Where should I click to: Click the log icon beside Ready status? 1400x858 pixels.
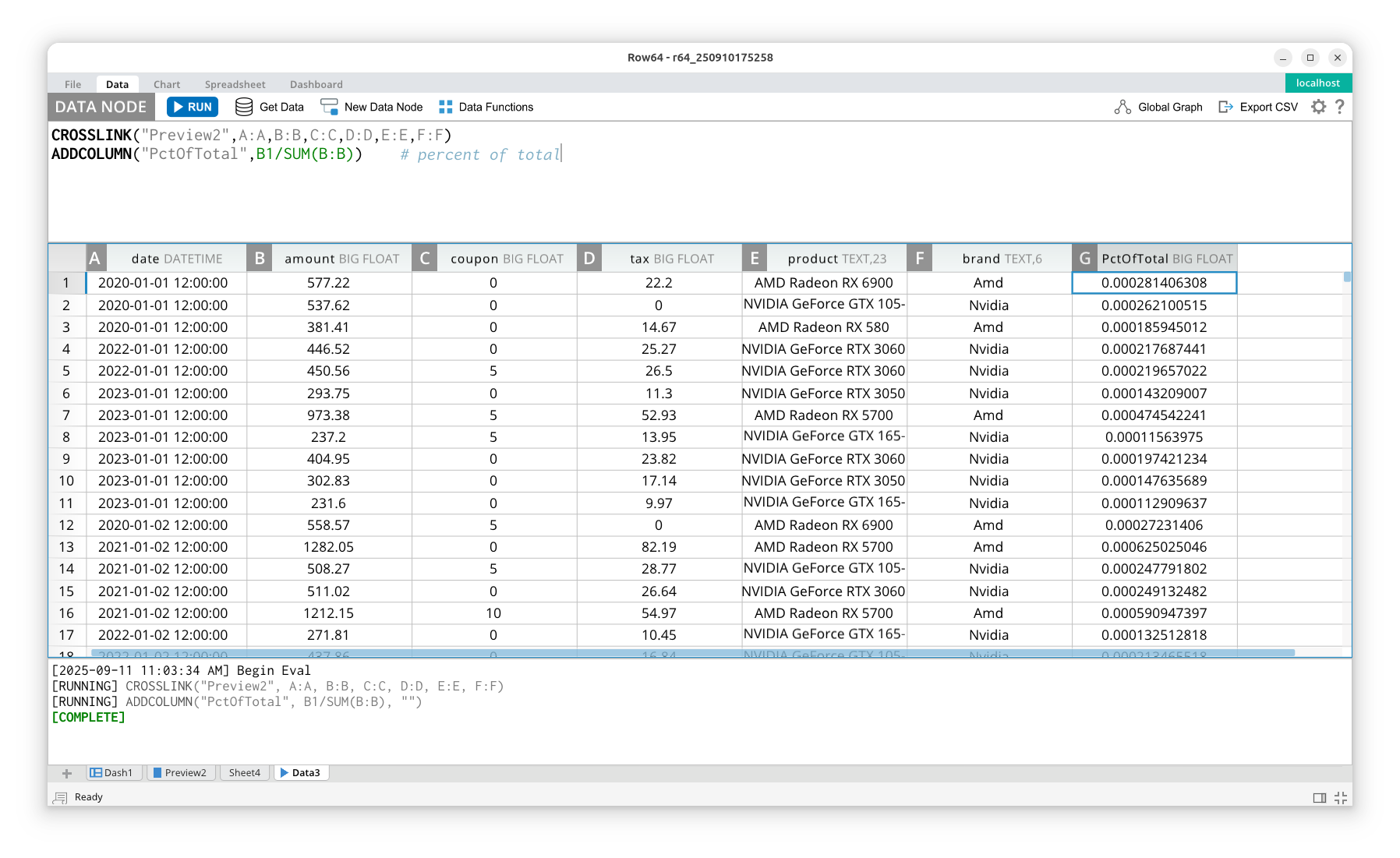[x=60, y=797]
